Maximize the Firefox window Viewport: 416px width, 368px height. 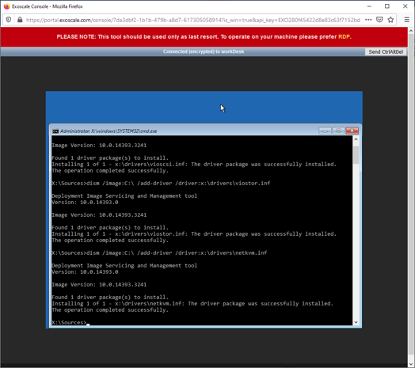387,6
